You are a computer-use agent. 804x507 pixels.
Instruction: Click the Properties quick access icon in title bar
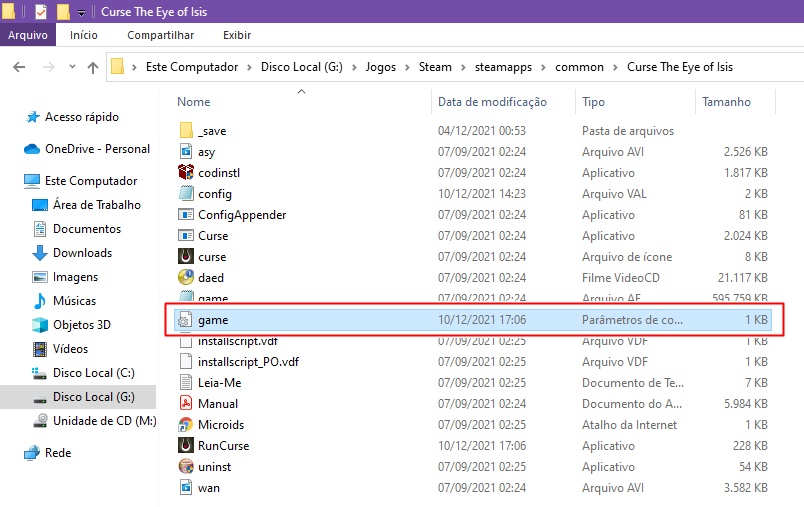pyautogui.click(x=41, y=11)
